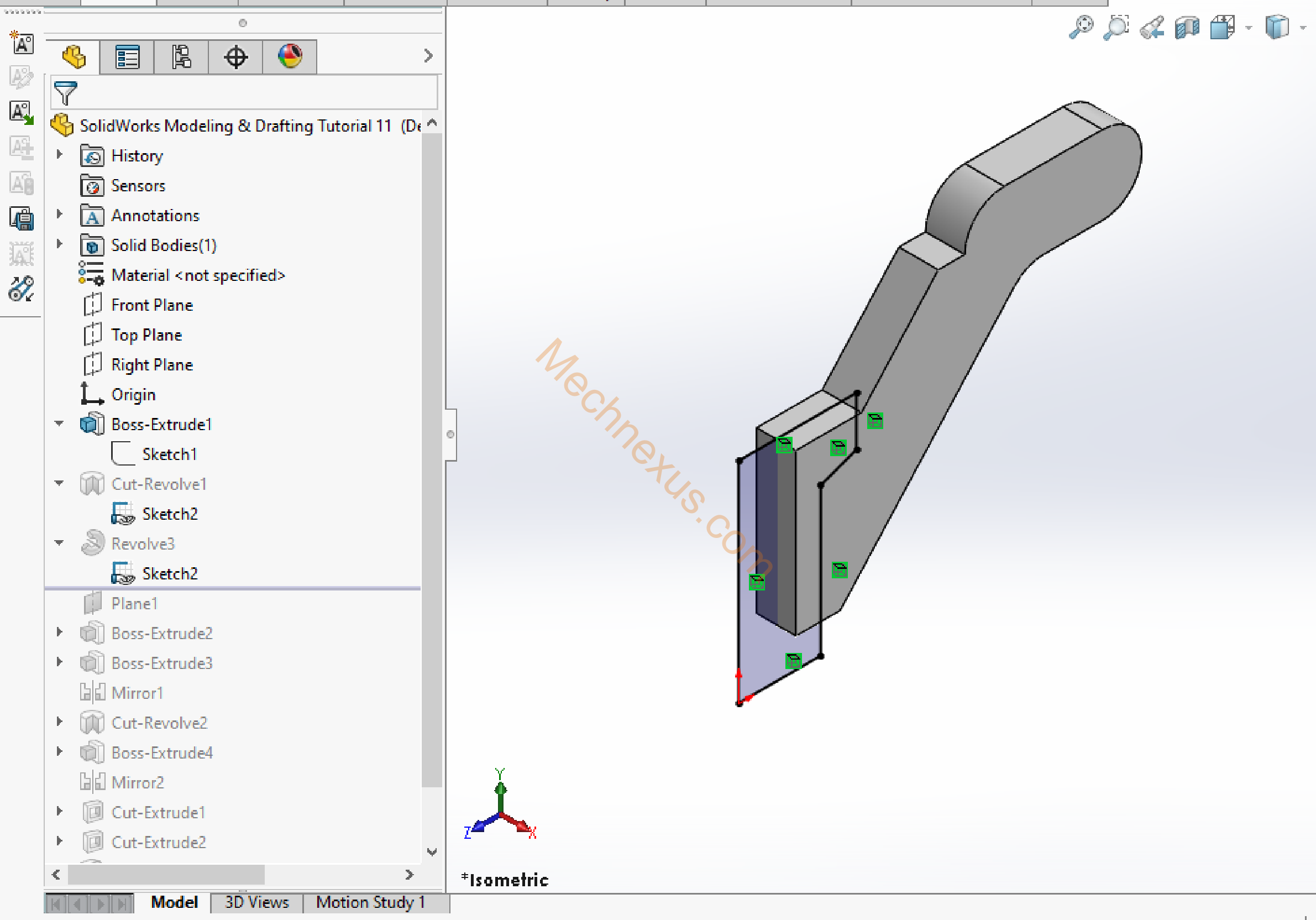Open the FeatureManager Design Tree tab
Image resolution: width=1316 pixels, height=920 pixels.
74,57
